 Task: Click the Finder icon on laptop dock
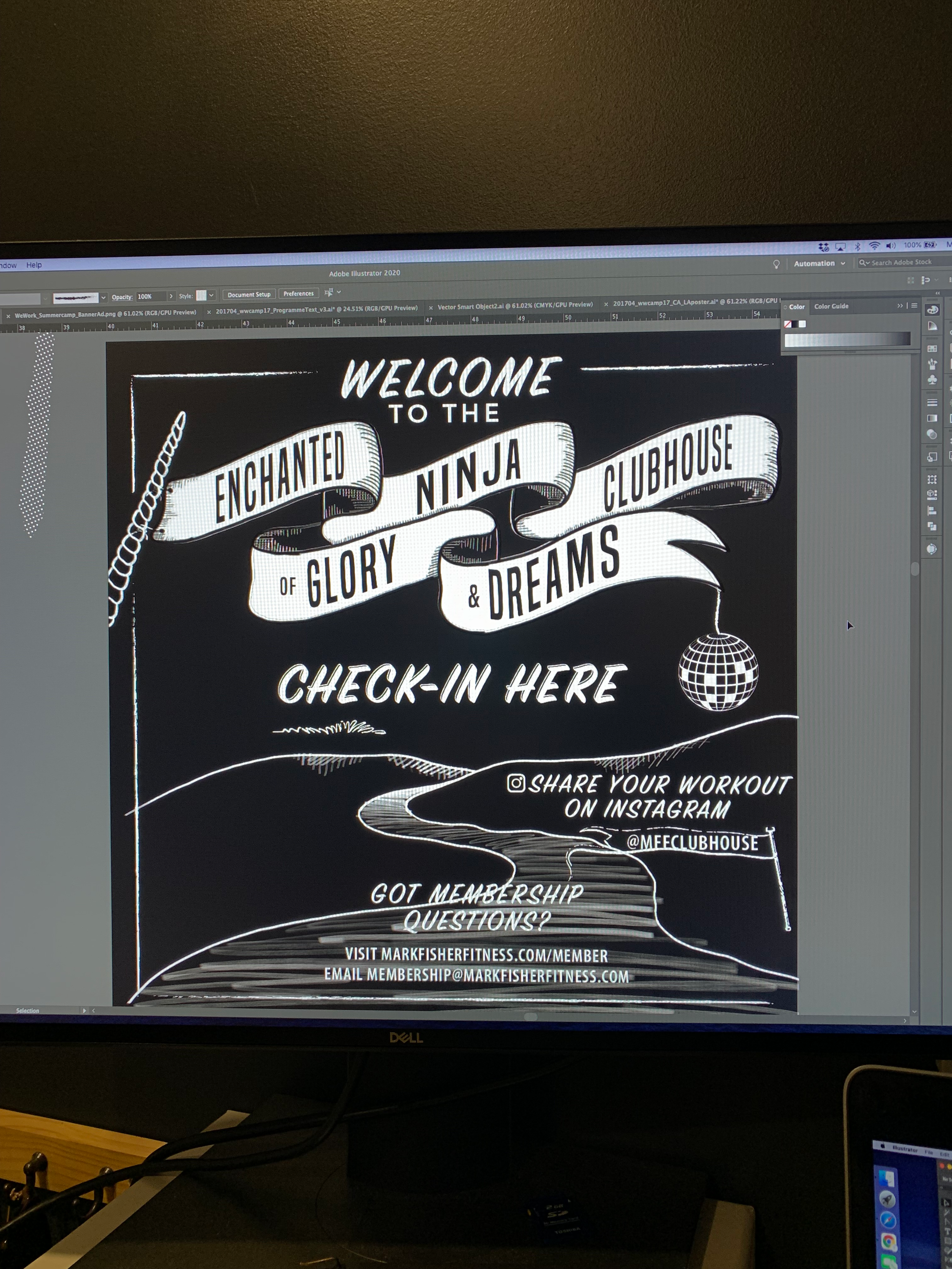point(887,1178)
